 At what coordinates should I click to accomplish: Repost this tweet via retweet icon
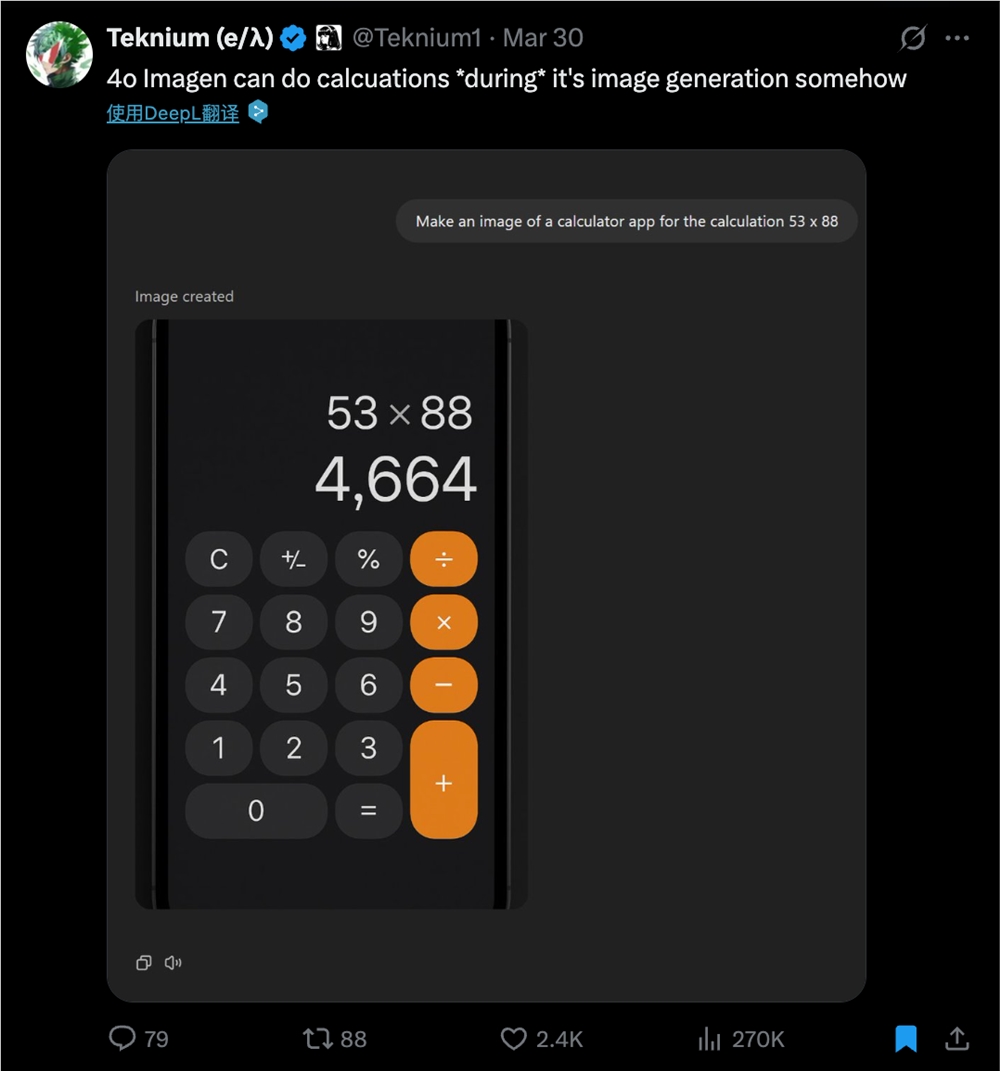pyautogui.click(x=318, y=1039)
